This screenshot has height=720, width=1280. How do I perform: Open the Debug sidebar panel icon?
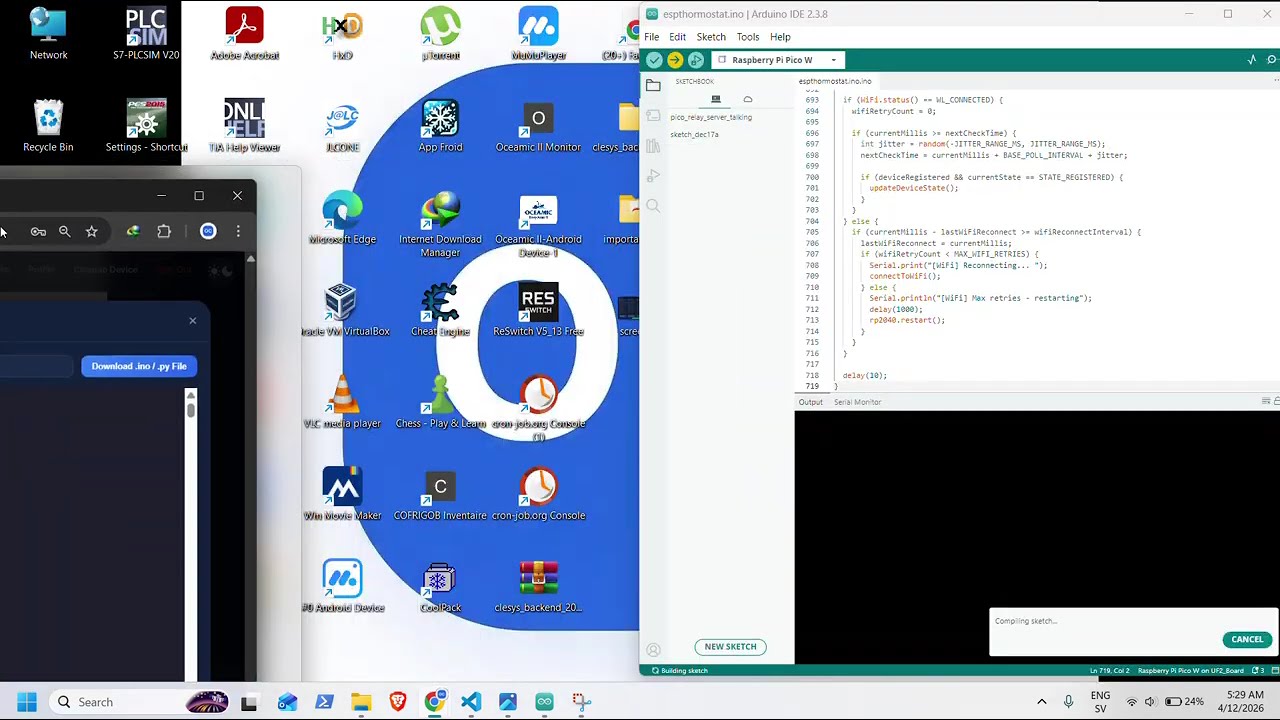(x=653, y=176)
